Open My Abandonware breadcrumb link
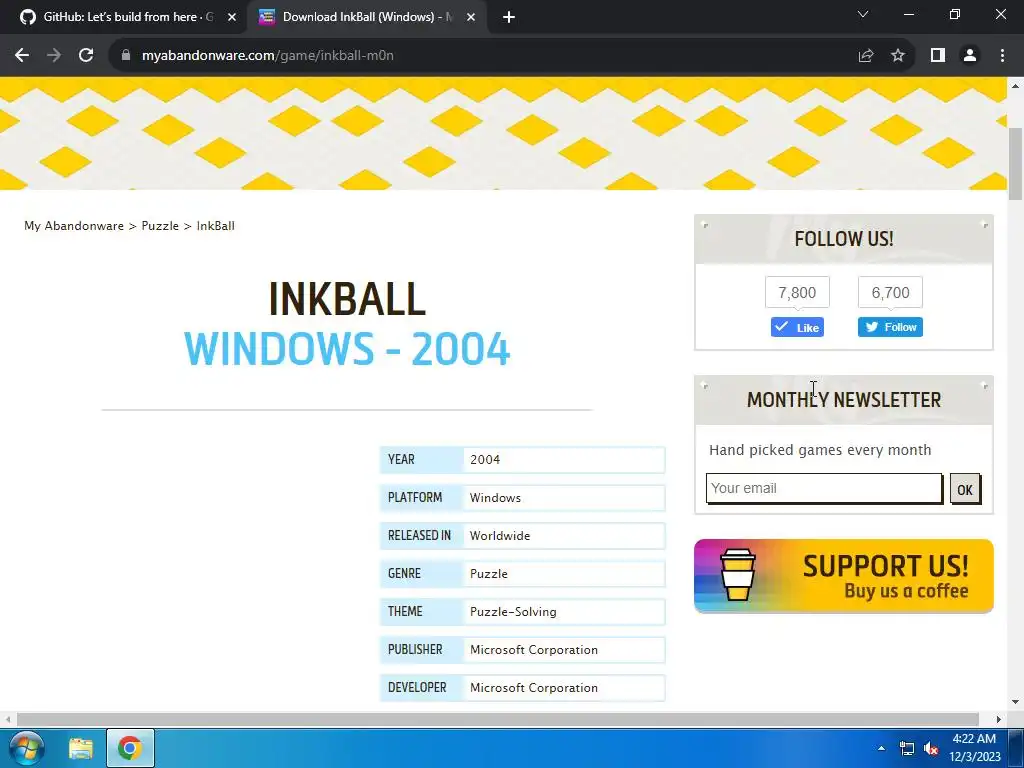This screenshot has width=1024, height=768. click(x=74, y=226)
